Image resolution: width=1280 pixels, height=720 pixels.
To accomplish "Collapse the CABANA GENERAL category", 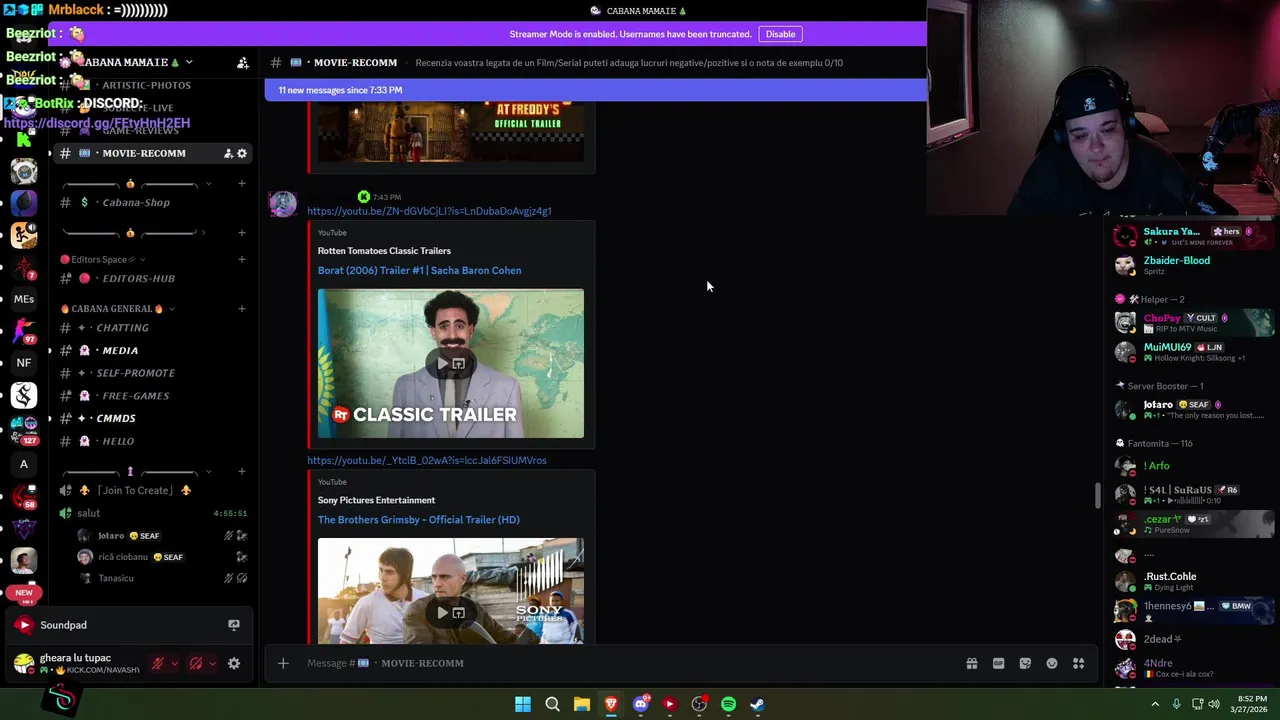I will click(x=118, y=309).
